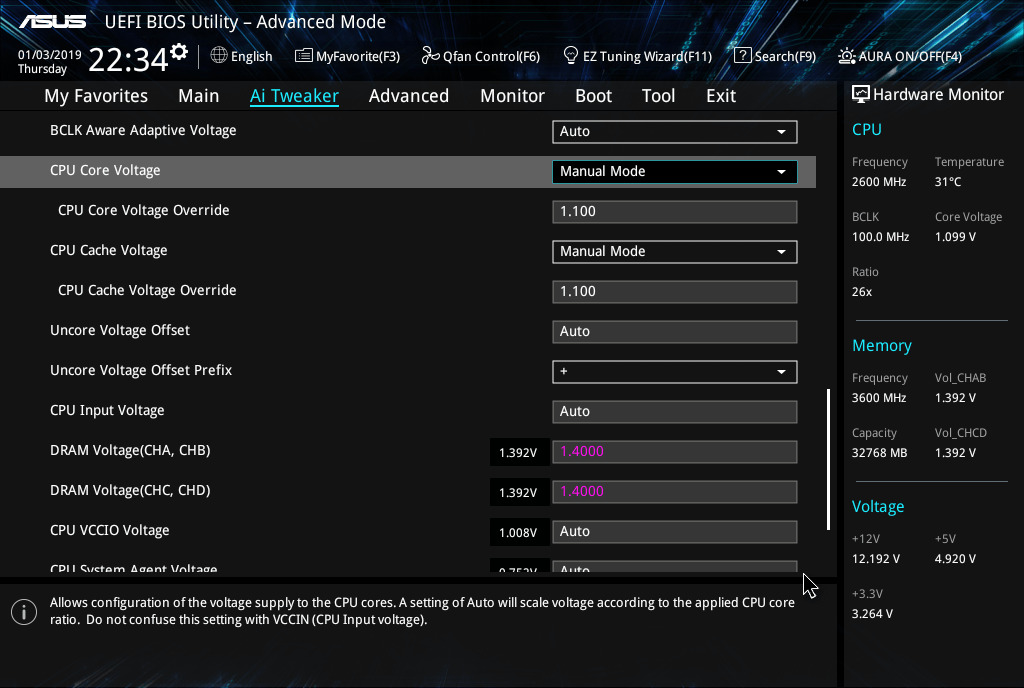Click 2600 MHz CPU frequency value
Image resolution: width=1024 pixels, height=688 pixels.
tap(879, 182)
